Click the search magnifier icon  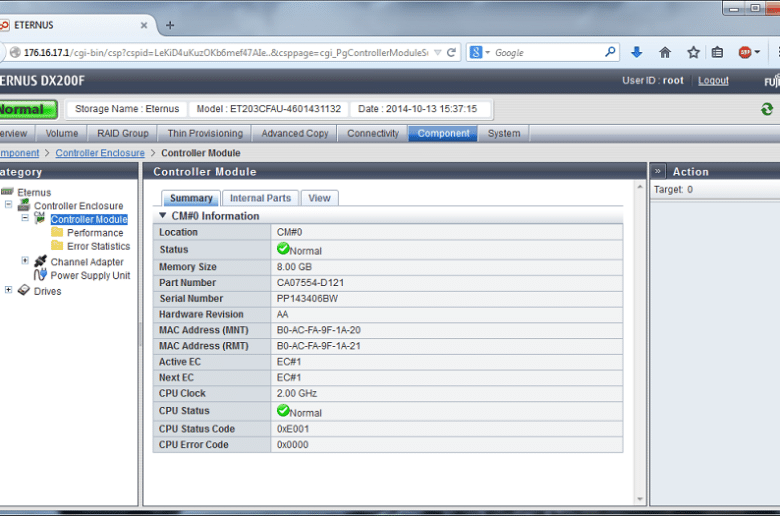pyautogui.click(x=610, y=52)
